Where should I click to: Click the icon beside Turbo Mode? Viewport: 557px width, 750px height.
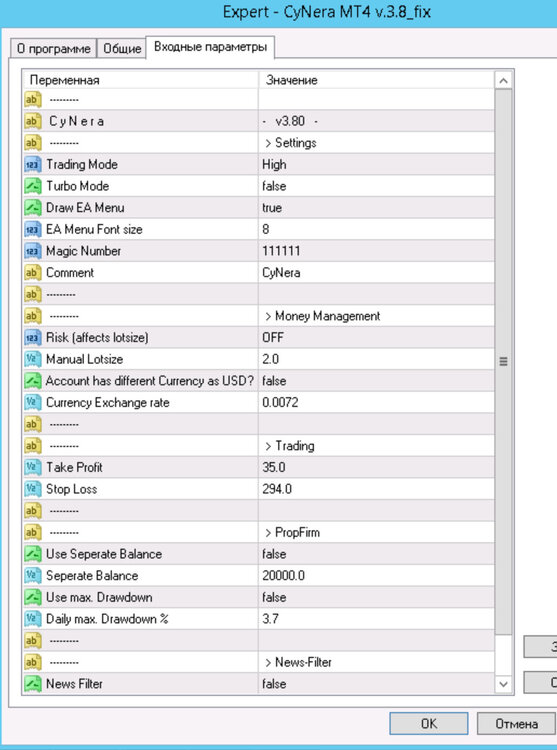tap(33, 186)
